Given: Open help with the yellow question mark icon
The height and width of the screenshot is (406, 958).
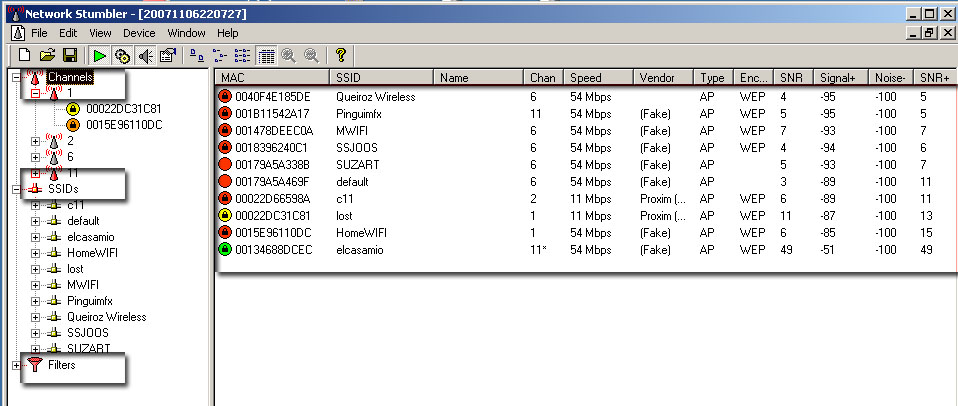Looking at the screenshot, I should (x=341, y=56).
